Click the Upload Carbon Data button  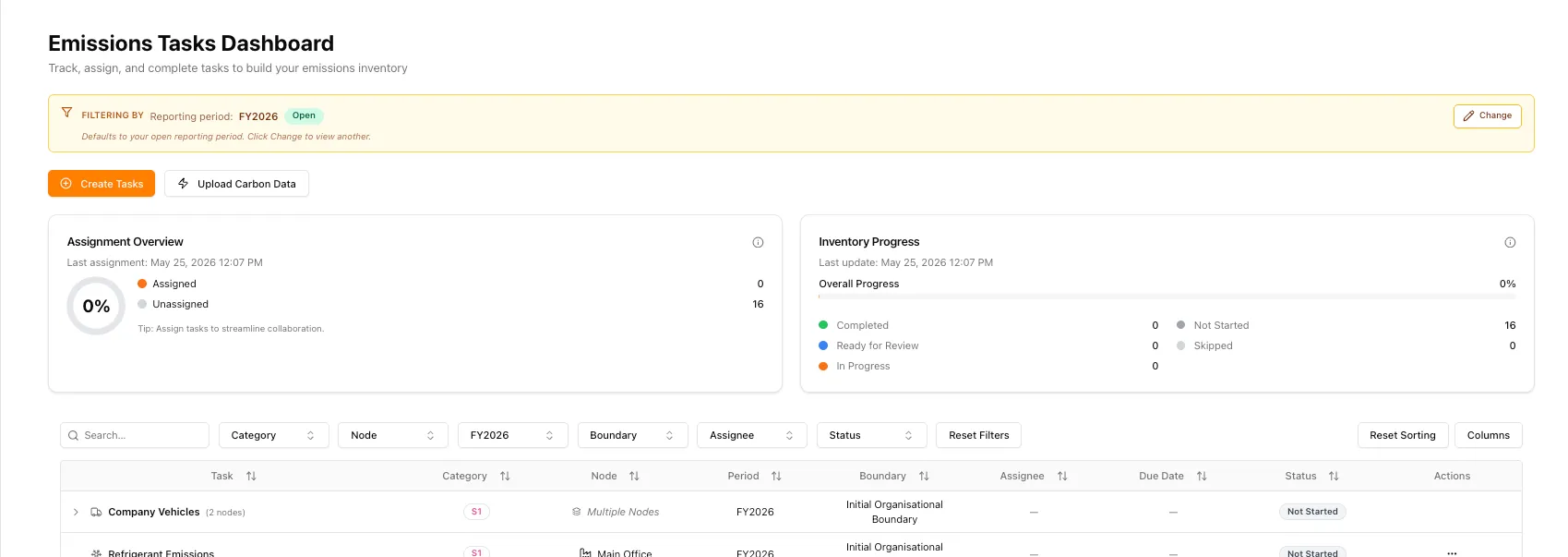pos(236,184)
